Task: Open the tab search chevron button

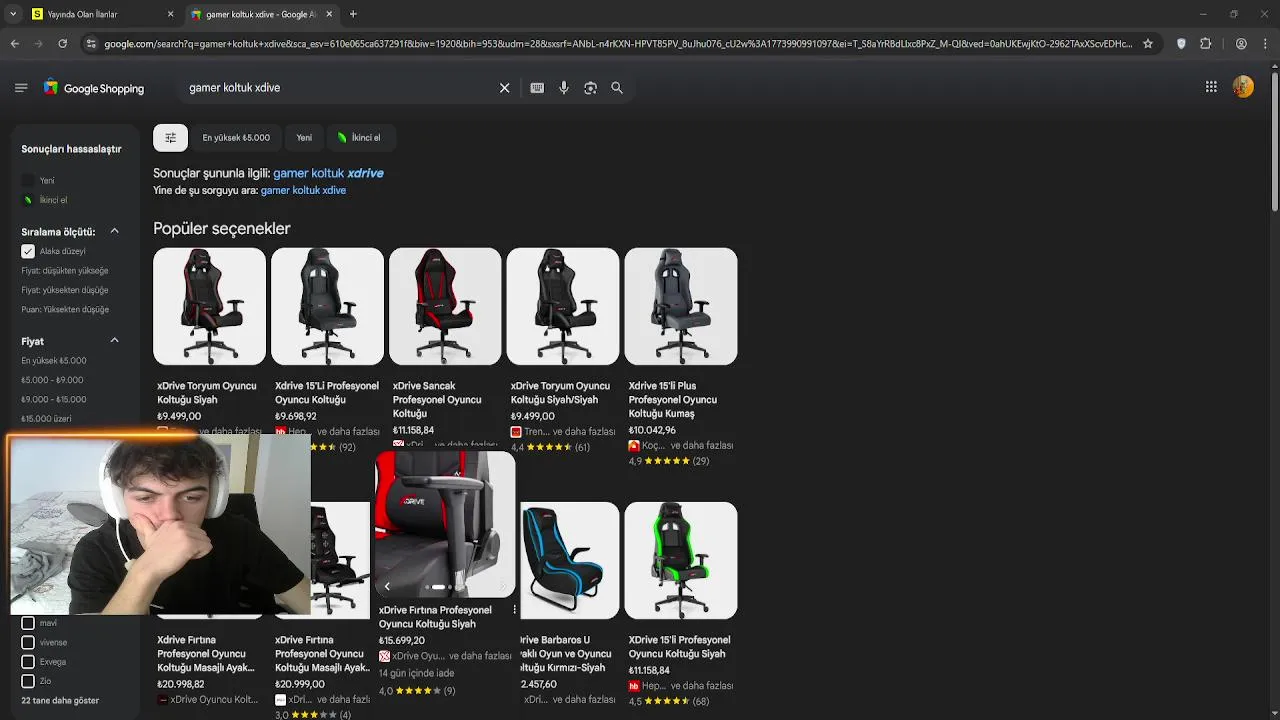Action: point(12,14)
